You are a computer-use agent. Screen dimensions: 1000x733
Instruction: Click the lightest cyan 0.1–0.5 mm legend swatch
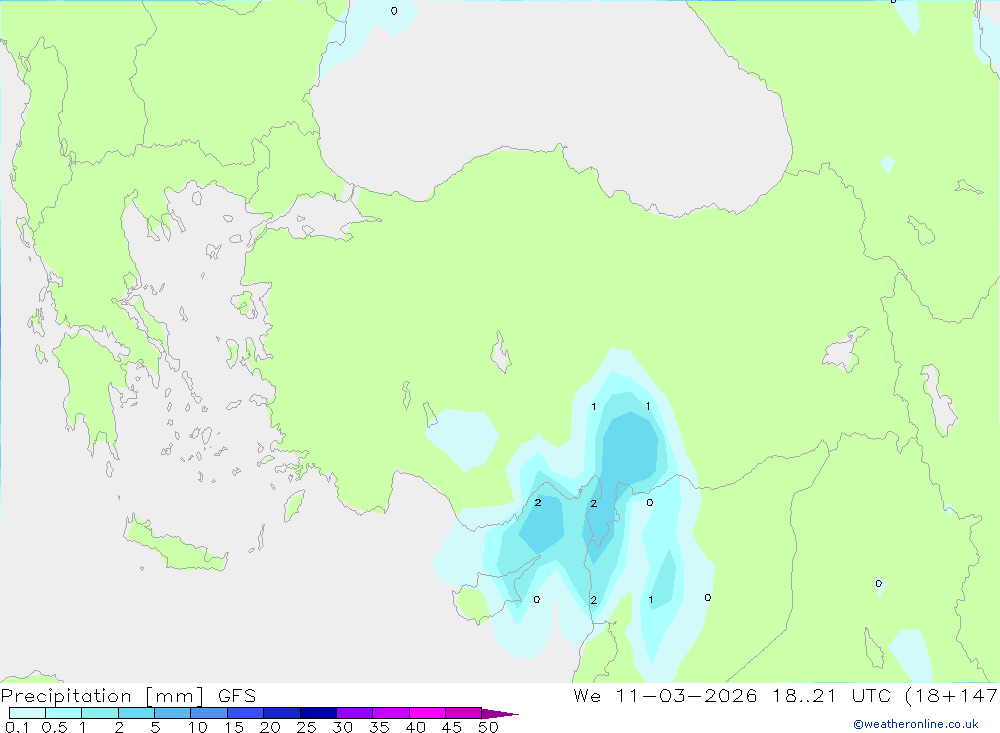click(x=27, y=713)
